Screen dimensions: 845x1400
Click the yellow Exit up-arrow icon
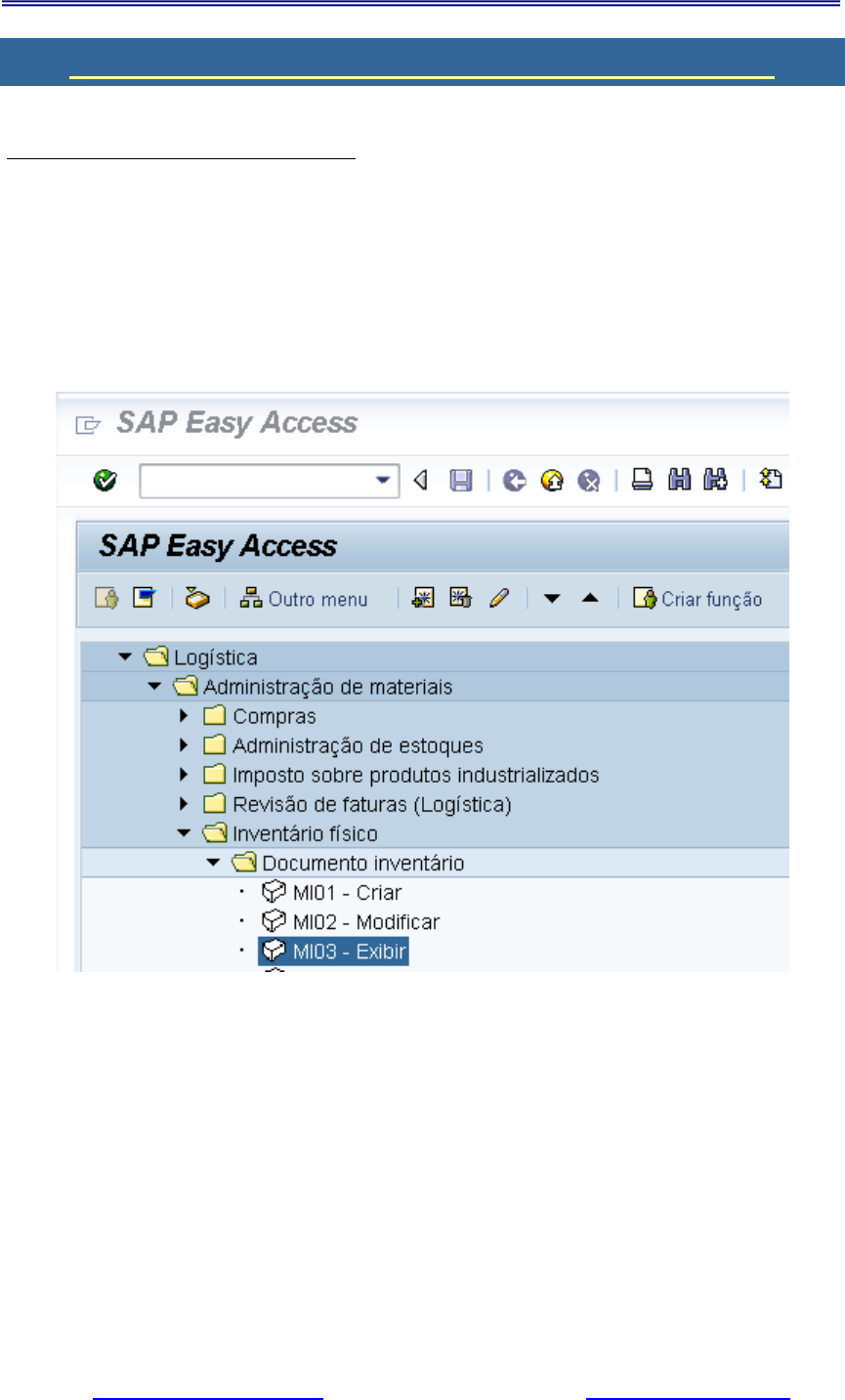552,481
